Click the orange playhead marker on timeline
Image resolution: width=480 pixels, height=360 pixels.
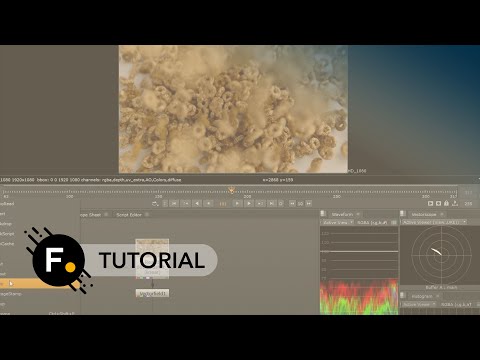232,191
